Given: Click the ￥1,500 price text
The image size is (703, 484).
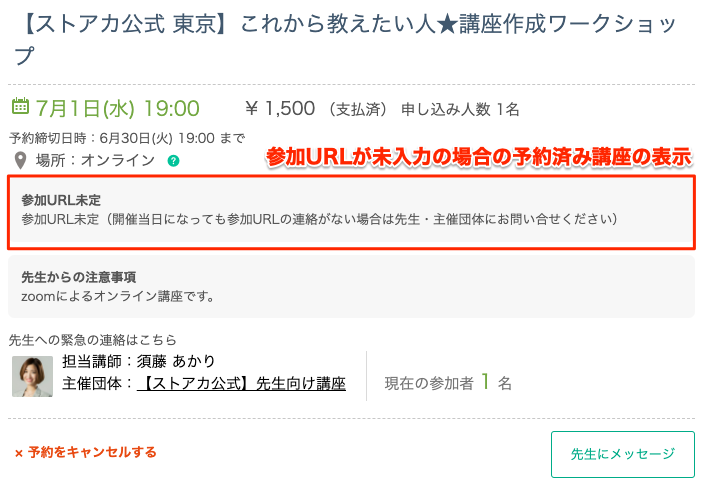Looking at the screenshot, I should (x=280, y=108).
